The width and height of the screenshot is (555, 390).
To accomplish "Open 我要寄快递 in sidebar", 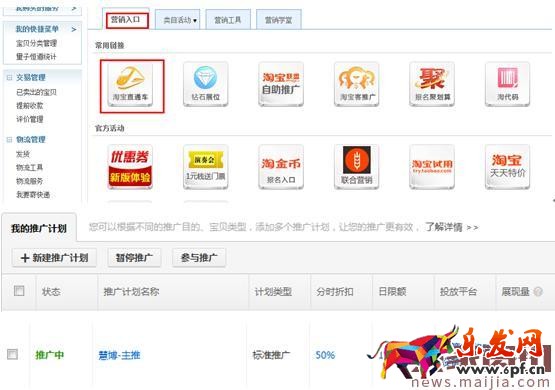I will point(33,194).
